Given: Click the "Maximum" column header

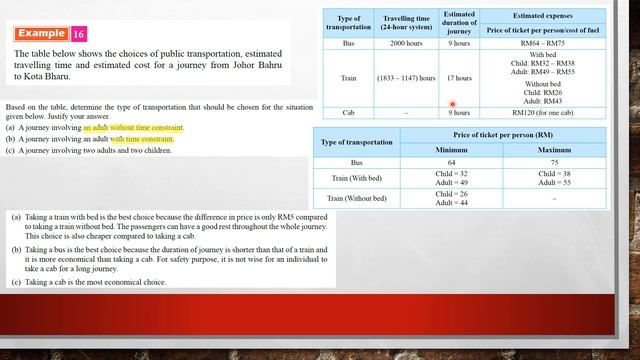Looking at the screenshot, I should [x=554, y=150].
